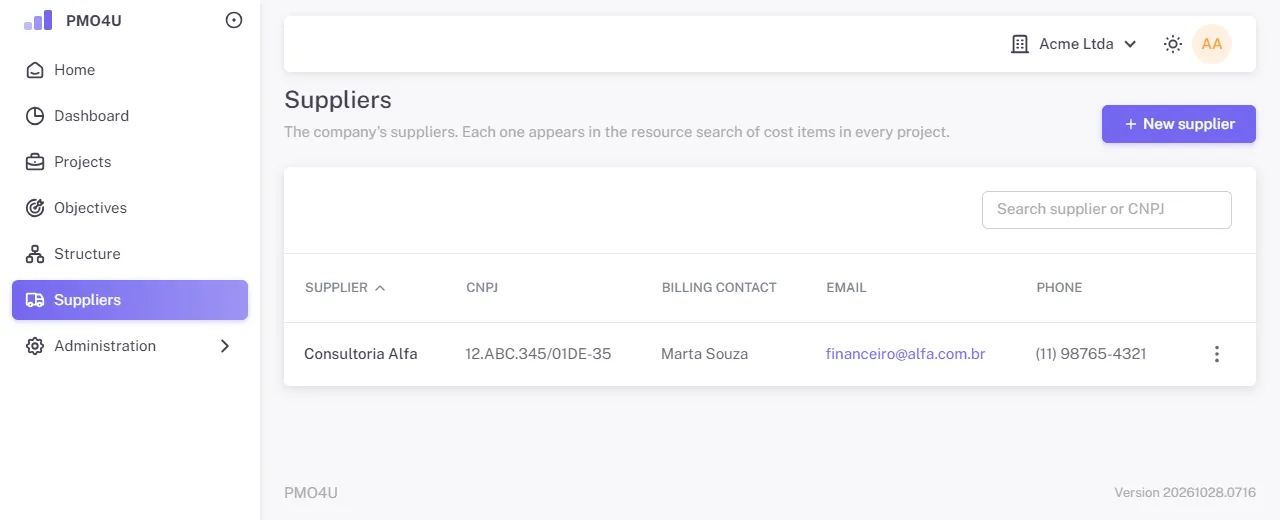Go to Dashboard pie chart icon
Screen dimensions: 1280x520
35,116
